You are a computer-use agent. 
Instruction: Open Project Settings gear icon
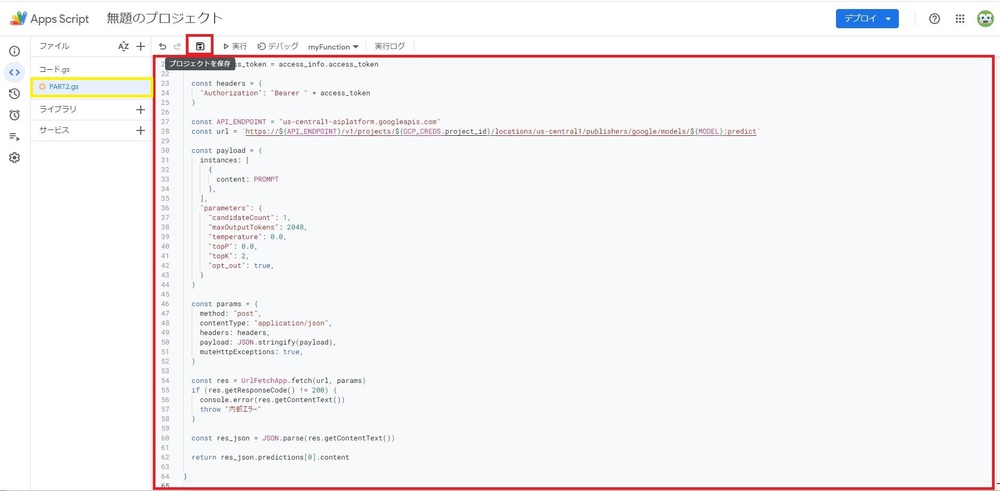point(15,158)
